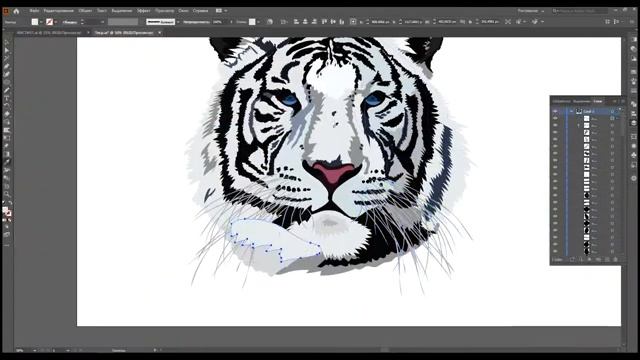Screen dimensions: 640x360
Task: Open the Редактирование menu
Action: (x=58, y=11)
